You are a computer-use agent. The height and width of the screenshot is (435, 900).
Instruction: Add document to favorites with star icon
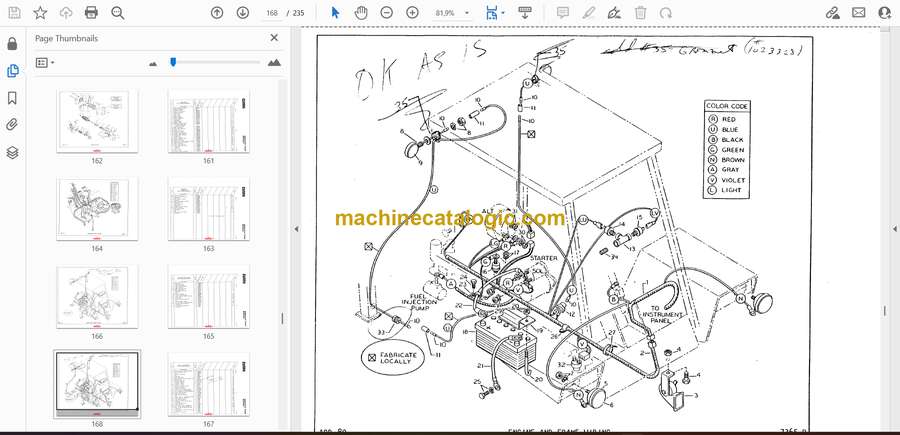[40, 13]
